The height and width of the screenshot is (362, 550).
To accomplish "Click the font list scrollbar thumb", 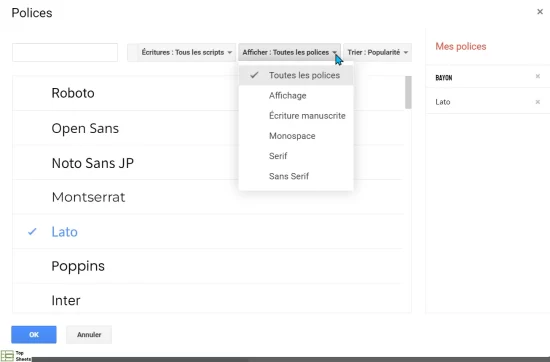I will click(x=408, y=92).
